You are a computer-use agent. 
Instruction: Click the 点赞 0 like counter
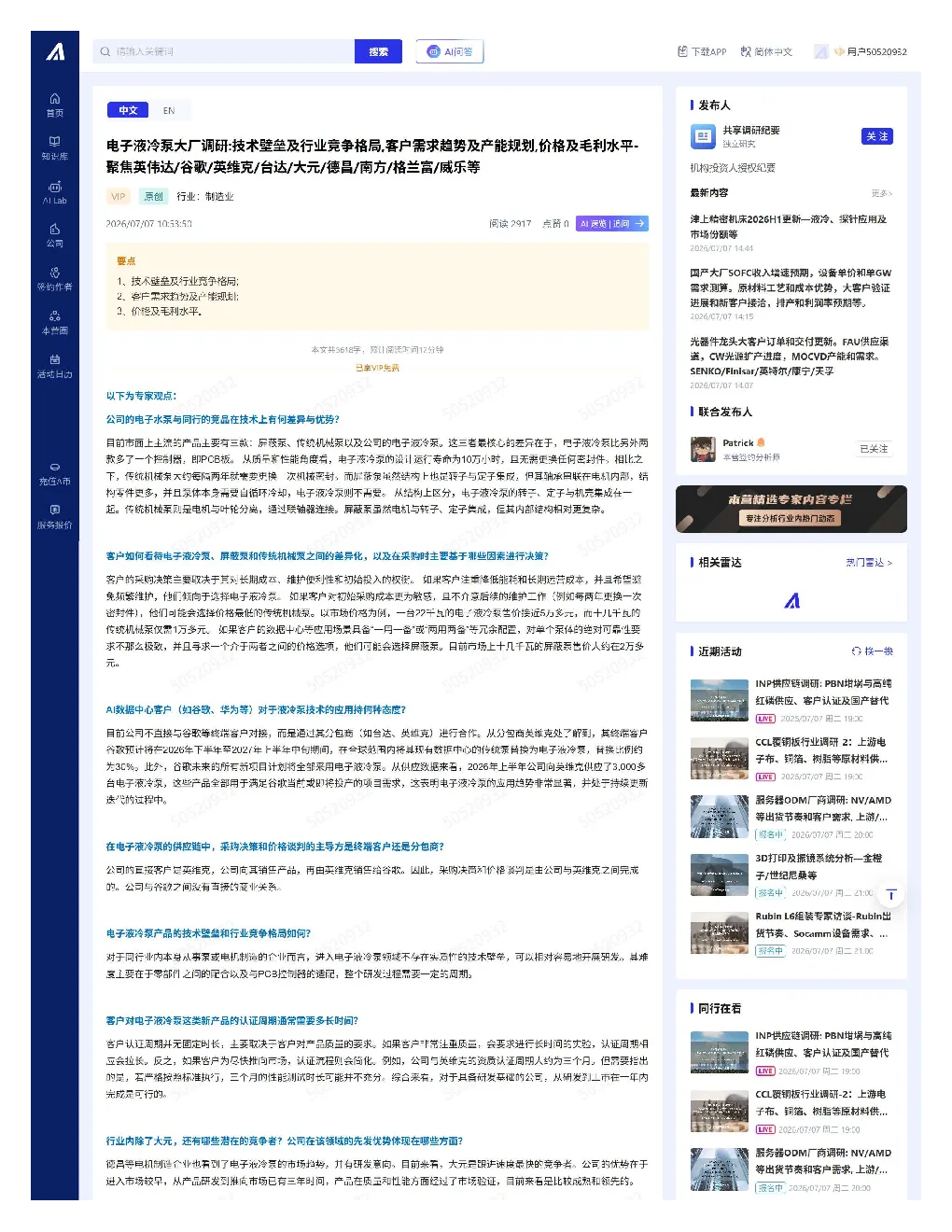[x=555, y=224]
